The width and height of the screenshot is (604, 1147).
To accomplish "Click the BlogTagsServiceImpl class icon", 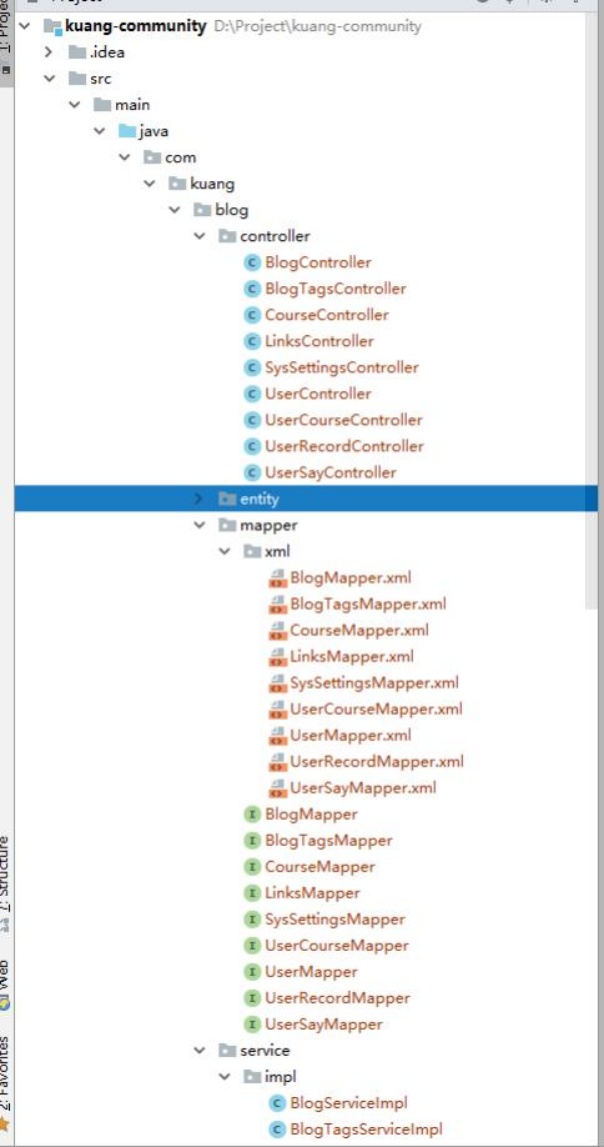I will coord(277,1129).
